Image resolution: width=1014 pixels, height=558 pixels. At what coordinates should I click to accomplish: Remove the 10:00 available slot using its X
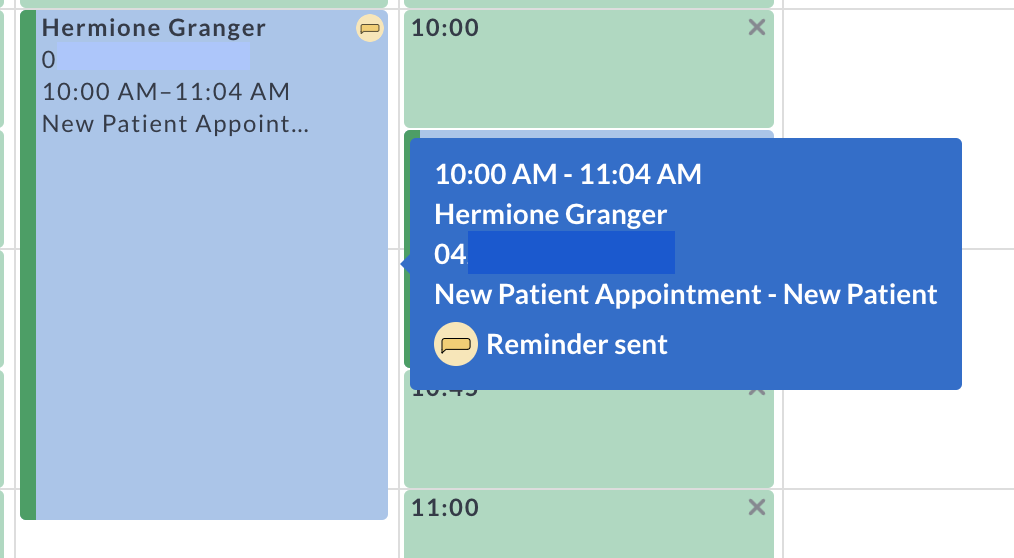tap(757, 27)
